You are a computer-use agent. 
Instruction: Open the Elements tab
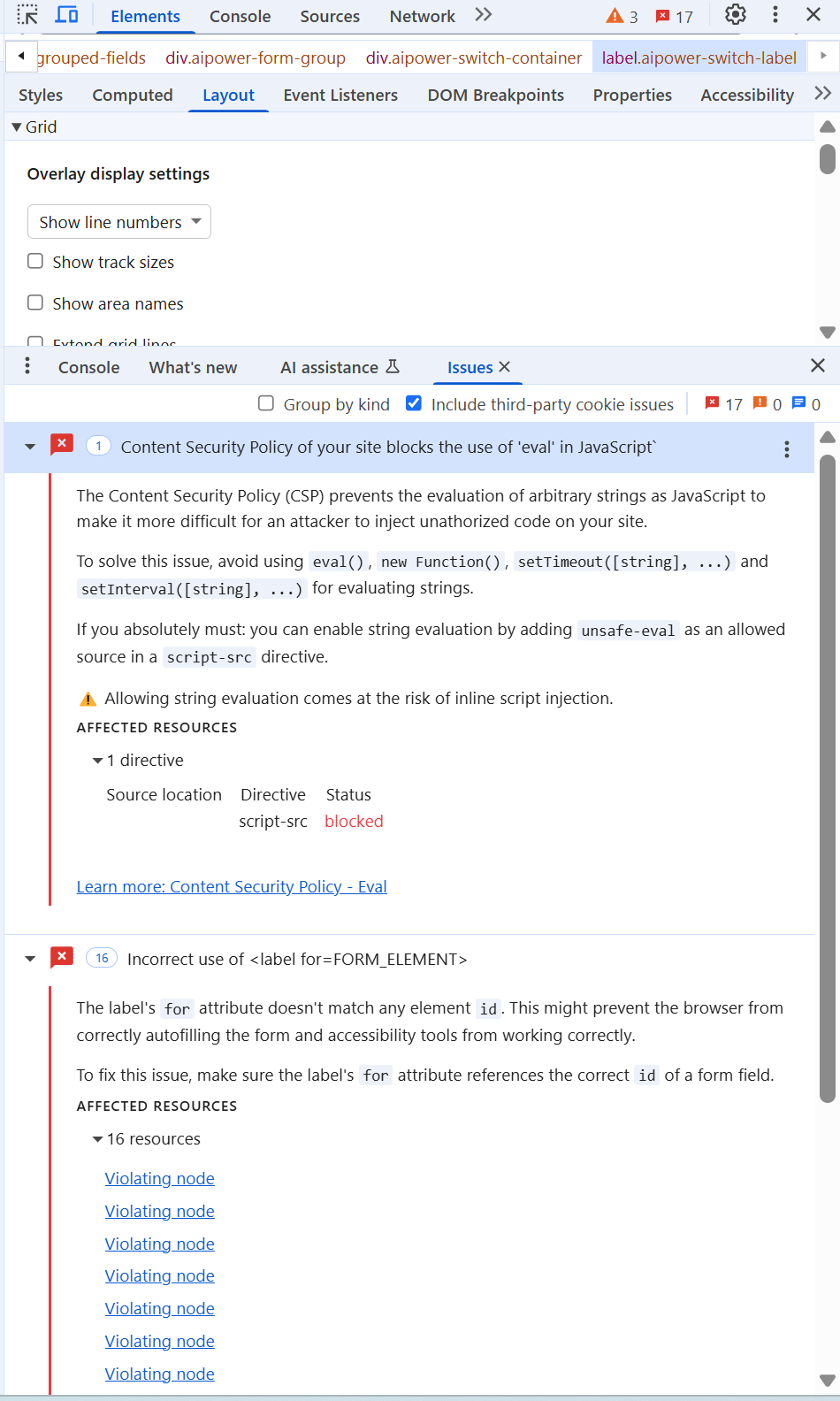click(x=145, y=16)
